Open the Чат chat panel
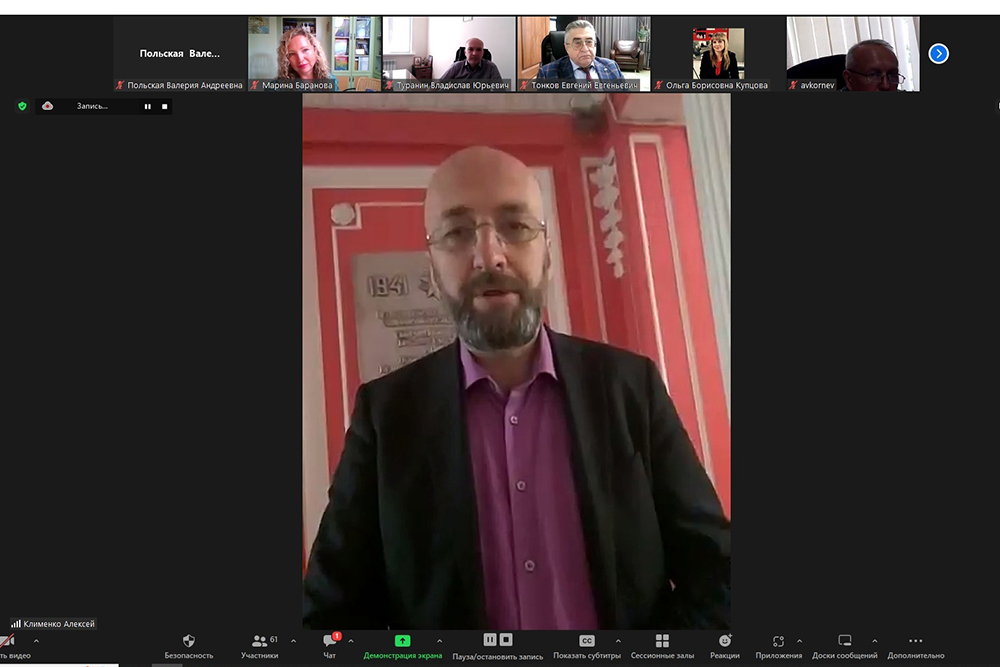Viewport: 1000px width, 667px height. coord(329,641)
